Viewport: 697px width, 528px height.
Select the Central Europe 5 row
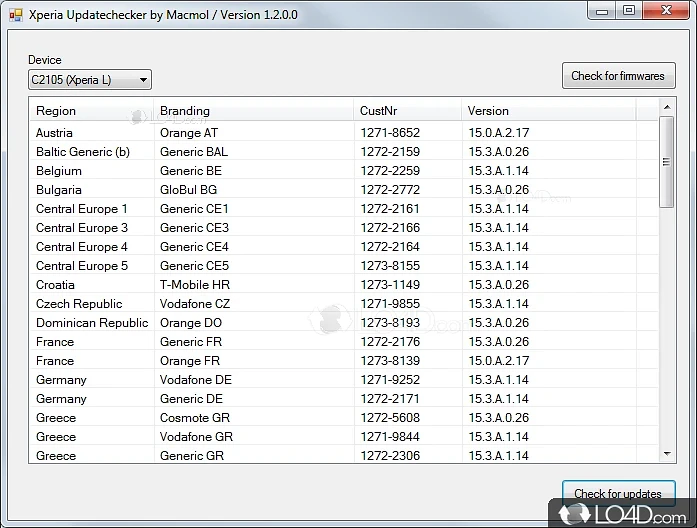344,266
